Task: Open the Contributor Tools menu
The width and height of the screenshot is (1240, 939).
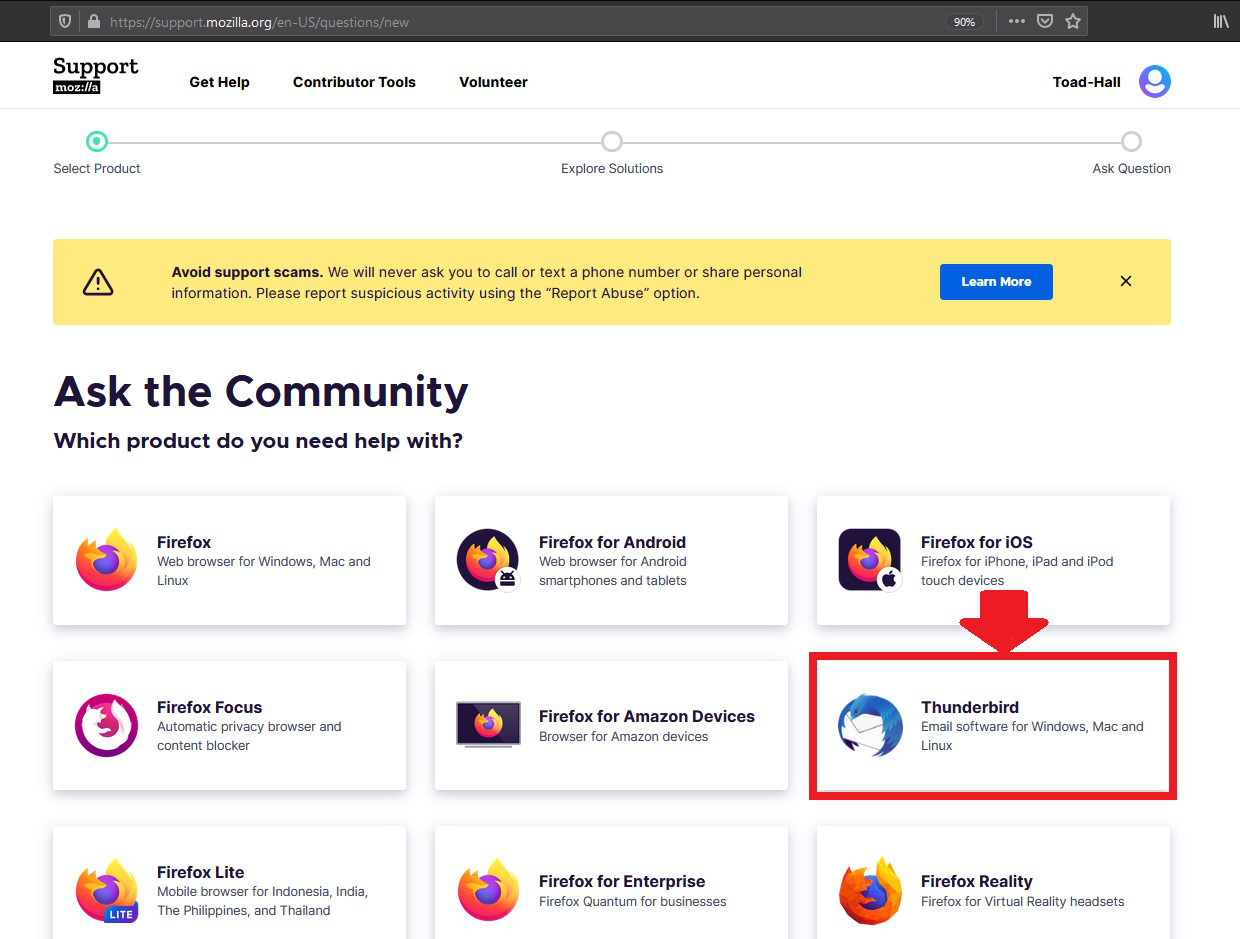Action: click(x=354, y=82)
